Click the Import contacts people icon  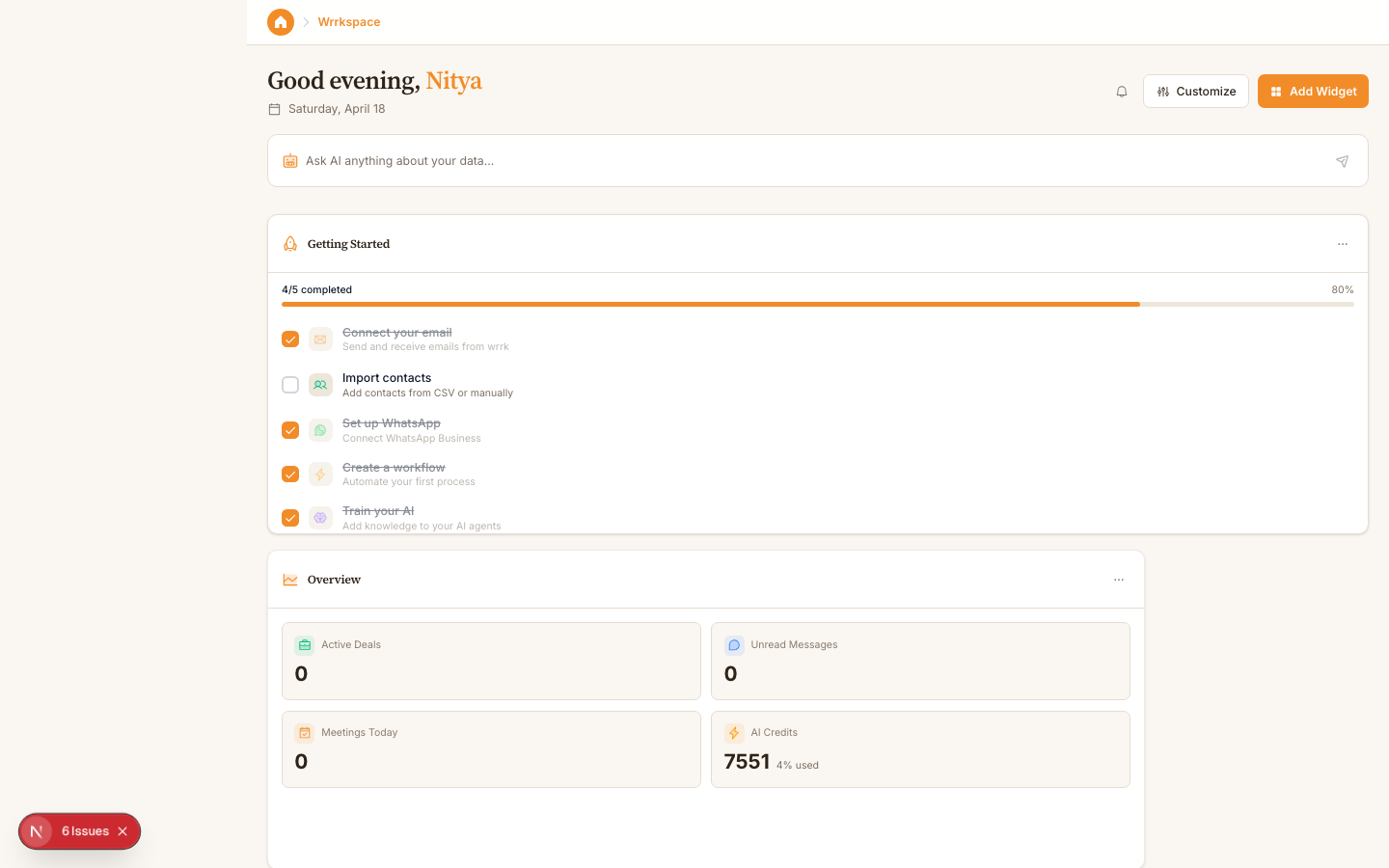pyautogui.click(x=320, y=385)
